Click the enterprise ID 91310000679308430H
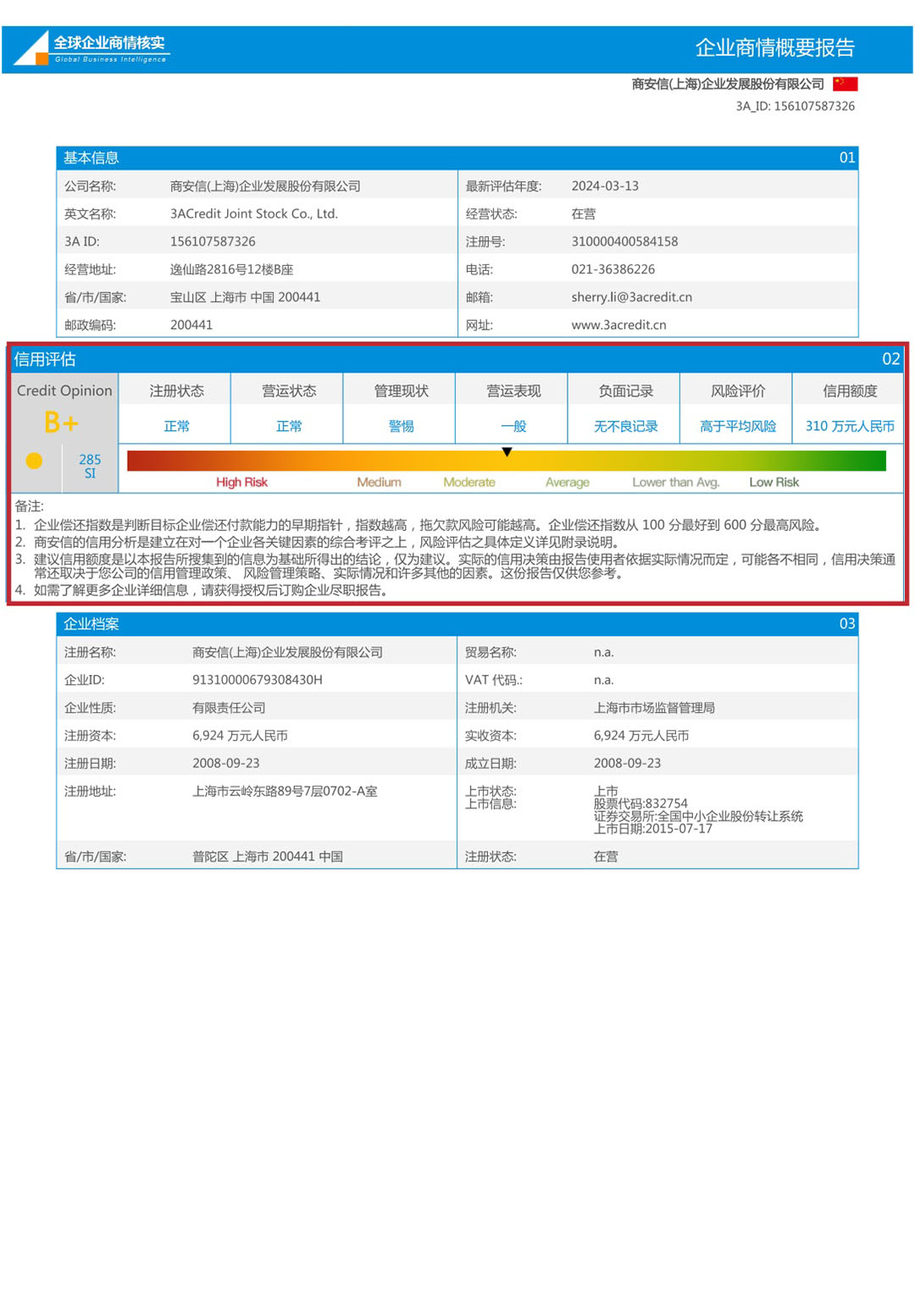 pos(258,680)
